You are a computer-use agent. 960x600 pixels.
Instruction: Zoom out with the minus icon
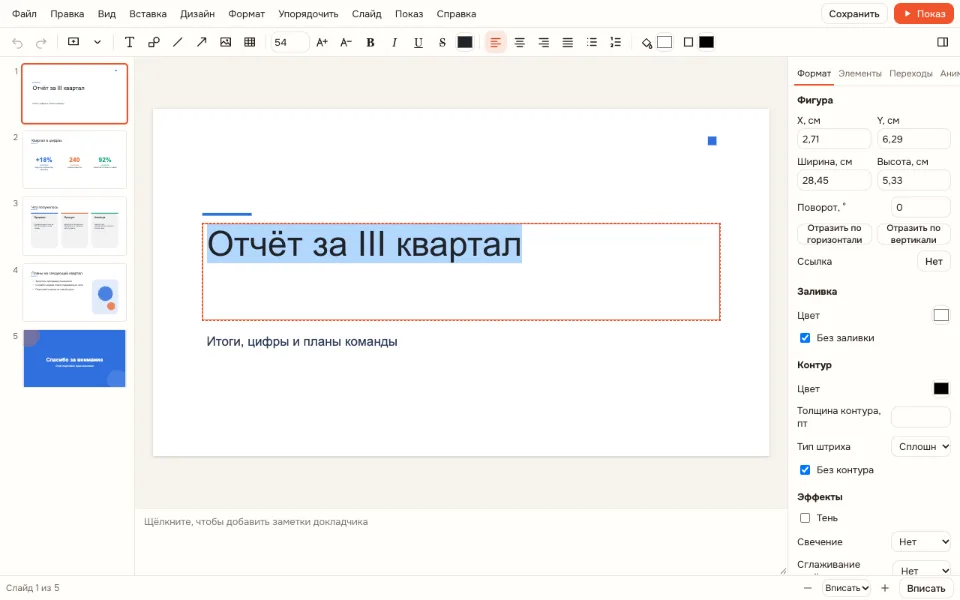[808, 588]
